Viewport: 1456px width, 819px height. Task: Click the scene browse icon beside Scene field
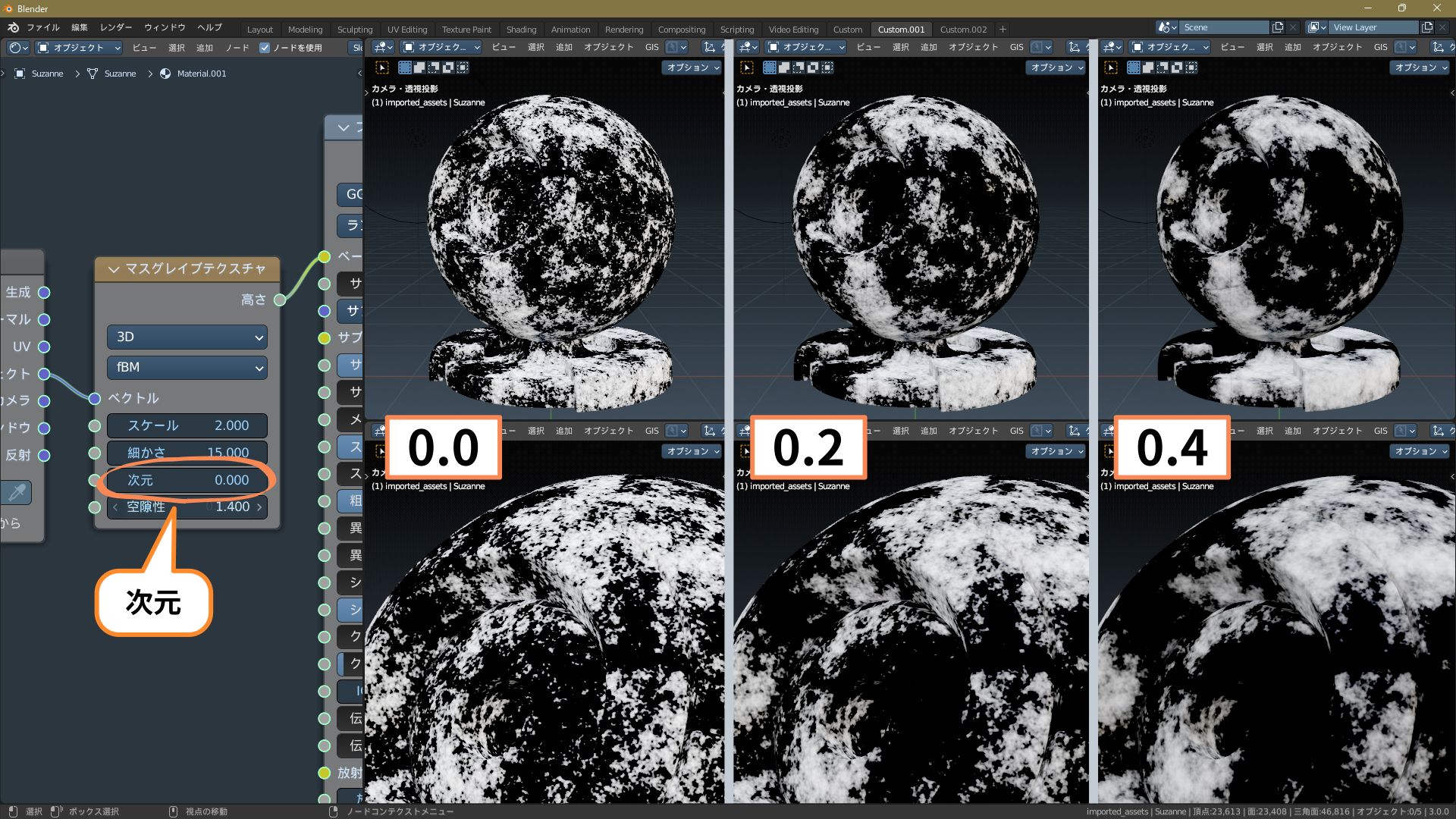click(1166, 27)
